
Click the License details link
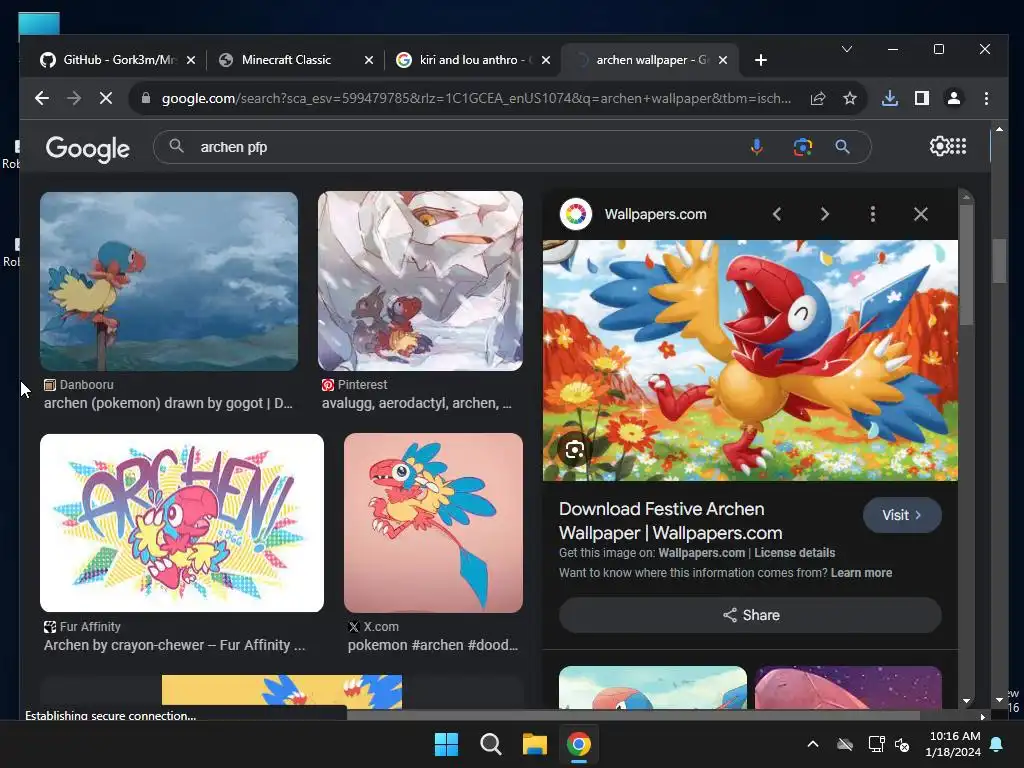tap(794, 553)
